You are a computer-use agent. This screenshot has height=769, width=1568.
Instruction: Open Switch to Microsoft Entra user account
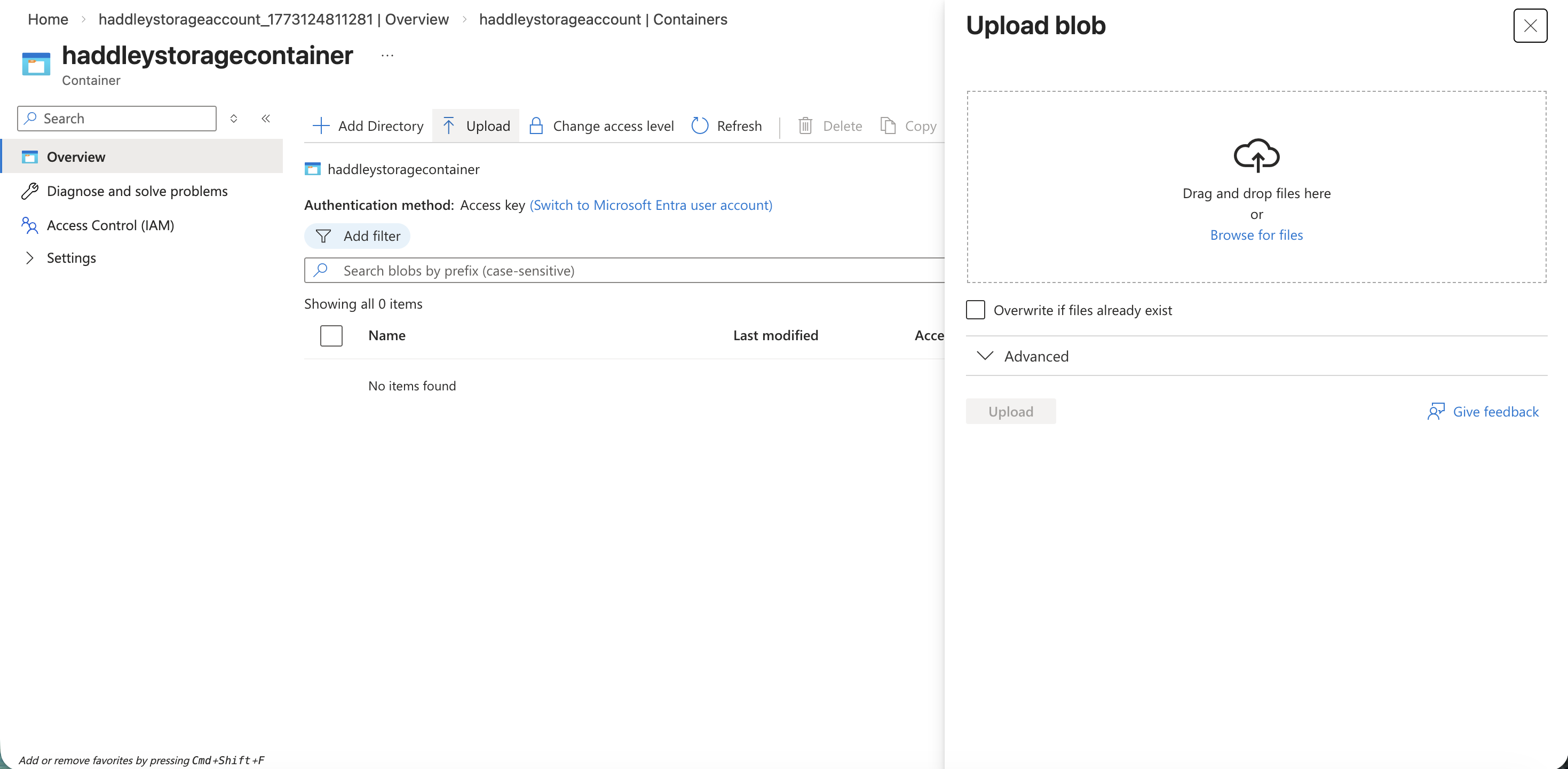point(651,205)
